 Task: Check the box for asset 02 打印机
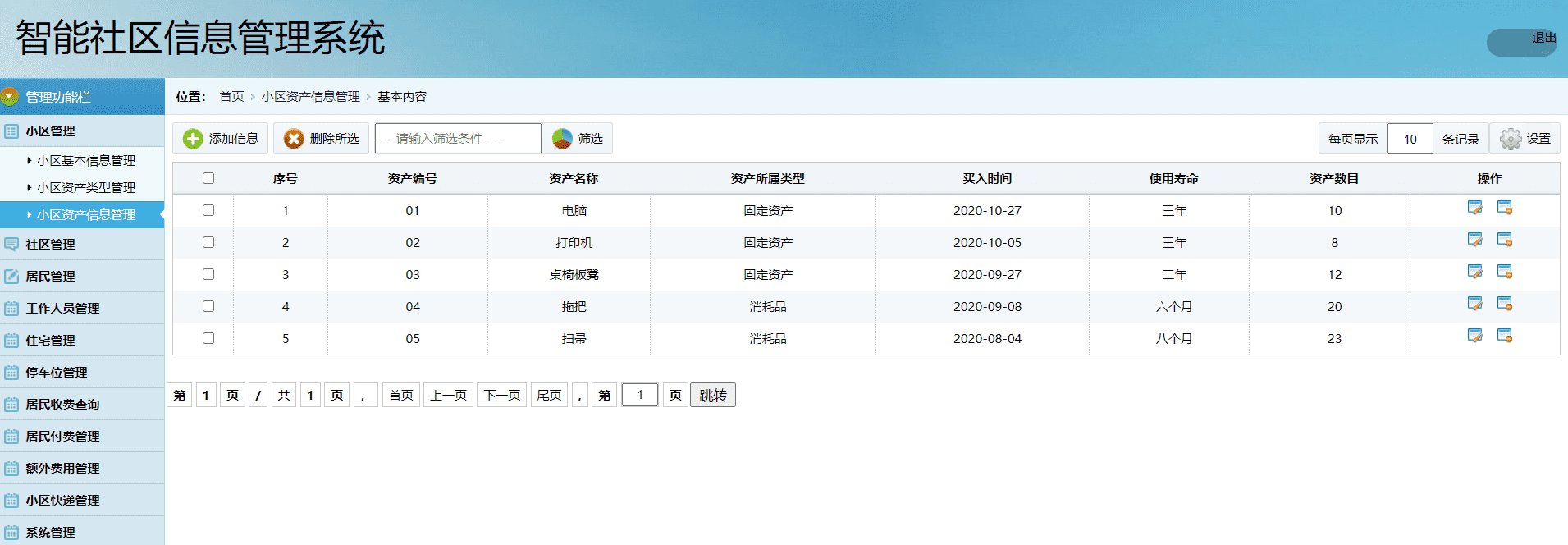(208, 242)
